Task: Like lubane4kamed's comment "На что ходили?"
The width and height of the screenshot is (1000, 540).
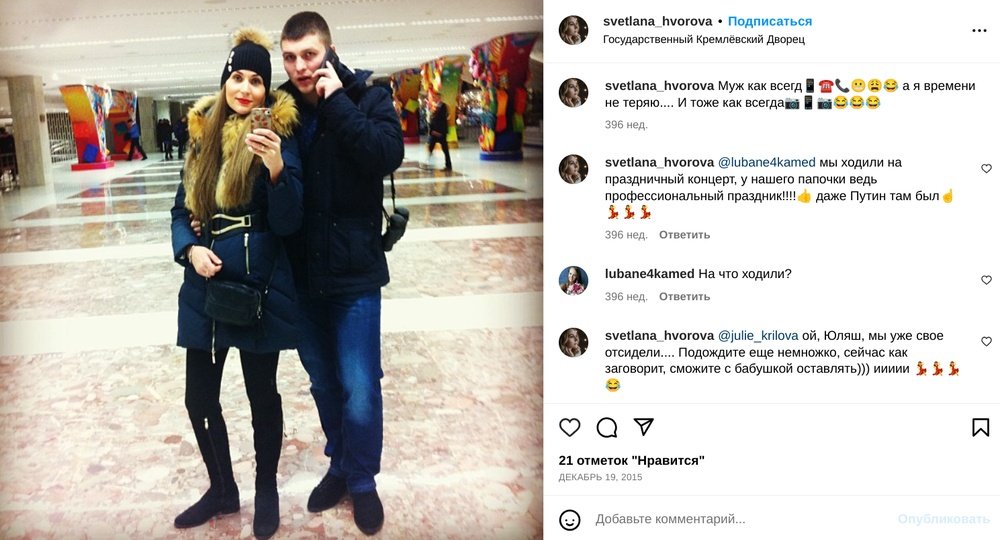Action: [986, 280]
